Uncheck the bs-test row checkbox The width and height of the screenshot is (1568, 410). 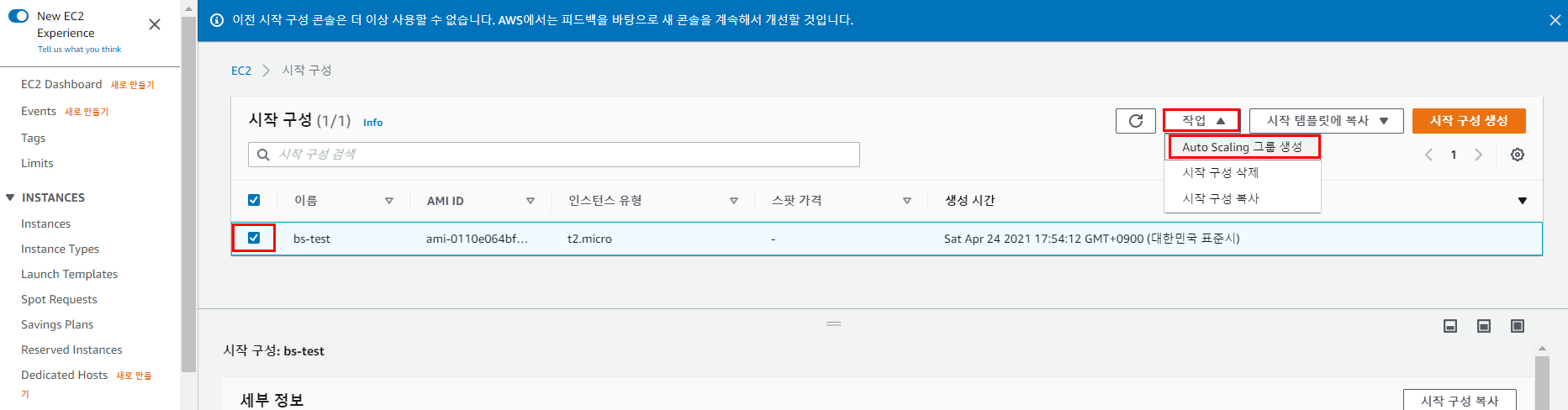click(254, 238)
